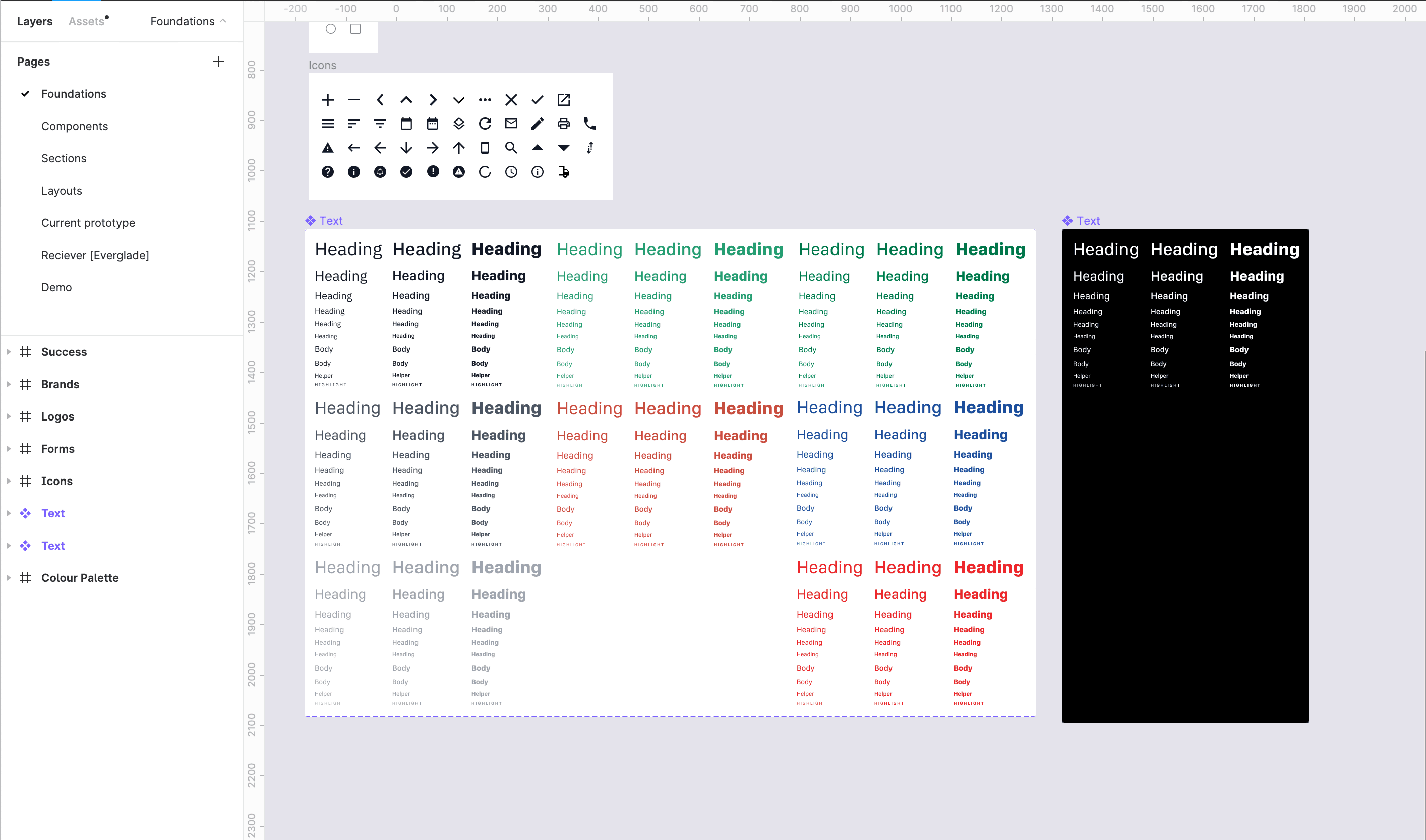Switch to the Assets tab
Viewport: 1426px width, 840px height.
[x=86, y=22]
